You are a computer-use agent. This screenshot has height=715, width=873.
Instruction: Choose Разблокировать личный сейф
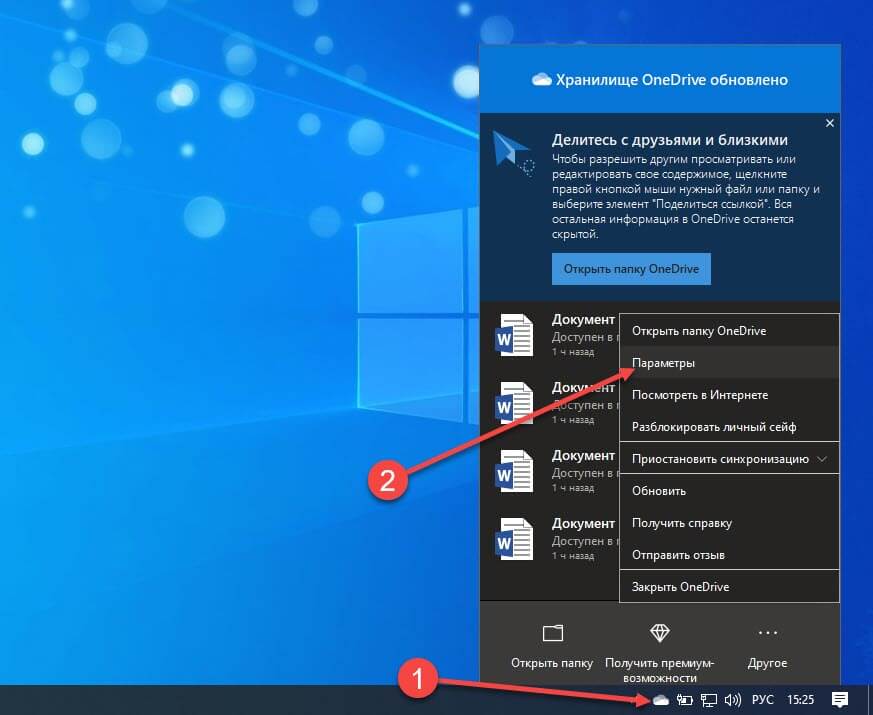[713, 427]
